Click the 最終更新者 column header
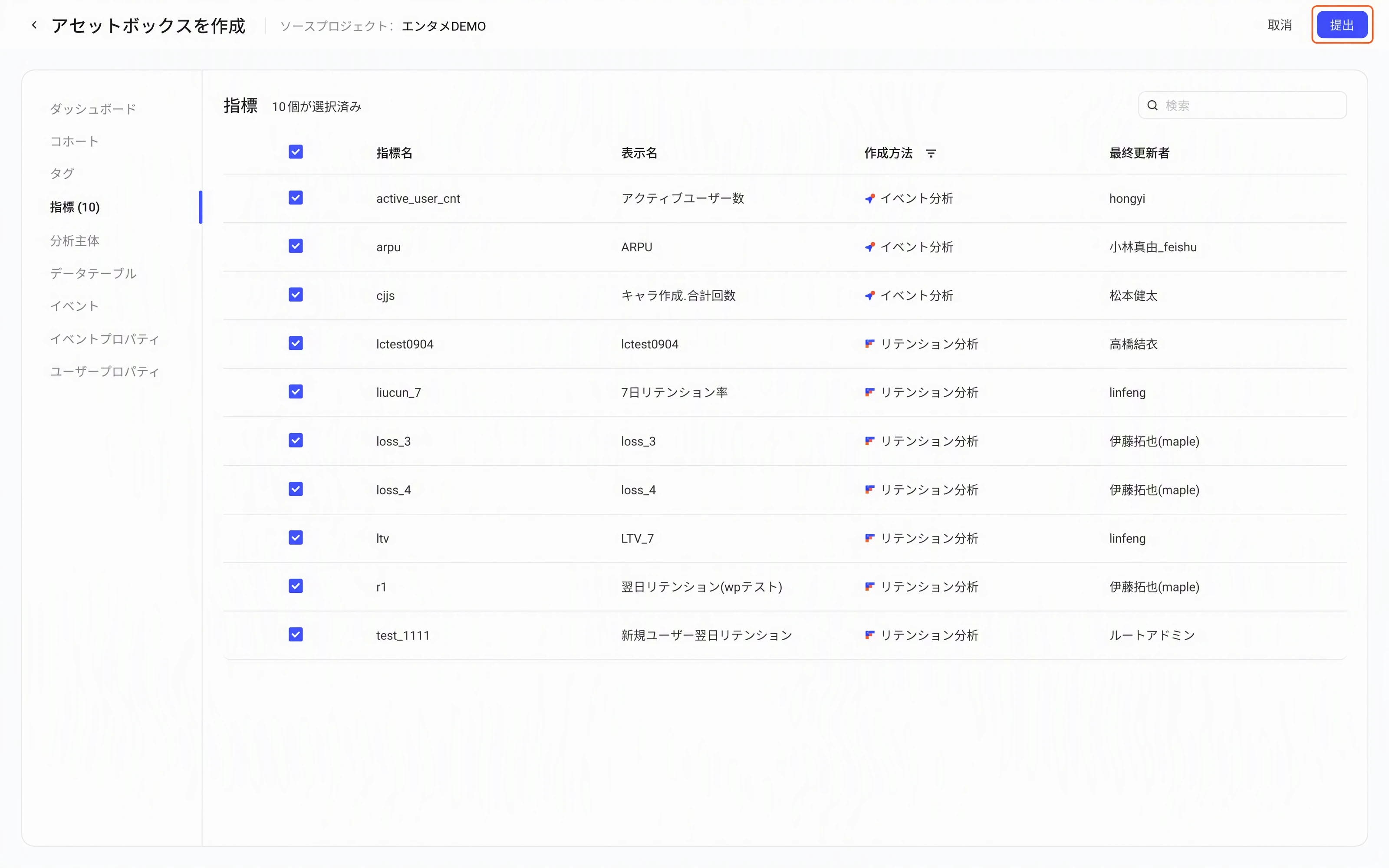 [x=1139, y=153]
